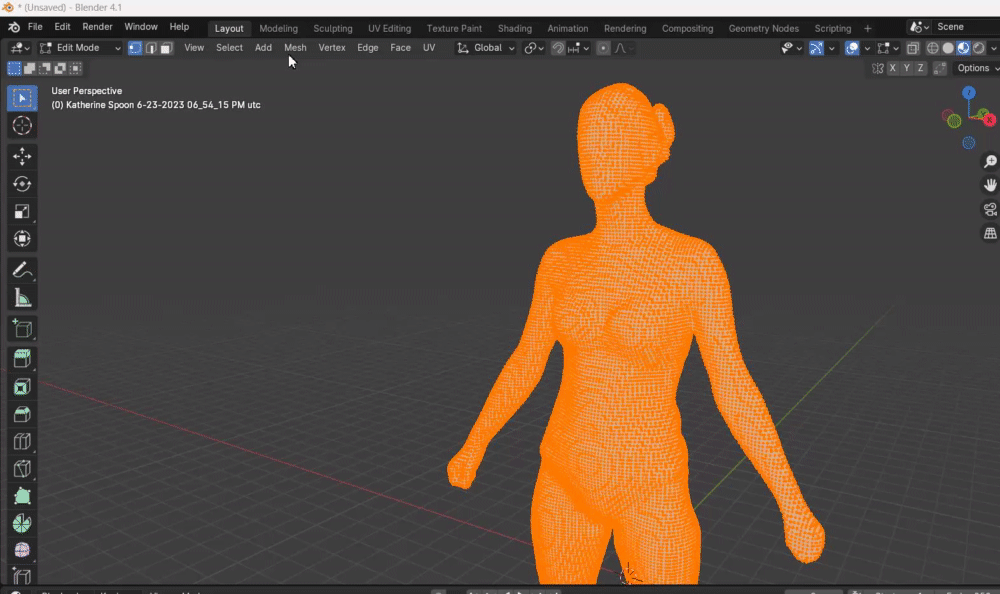Open snapping options dropdown
This screenshot has height=594, width=1000.
pyautogui.click(x=578, y=48)
